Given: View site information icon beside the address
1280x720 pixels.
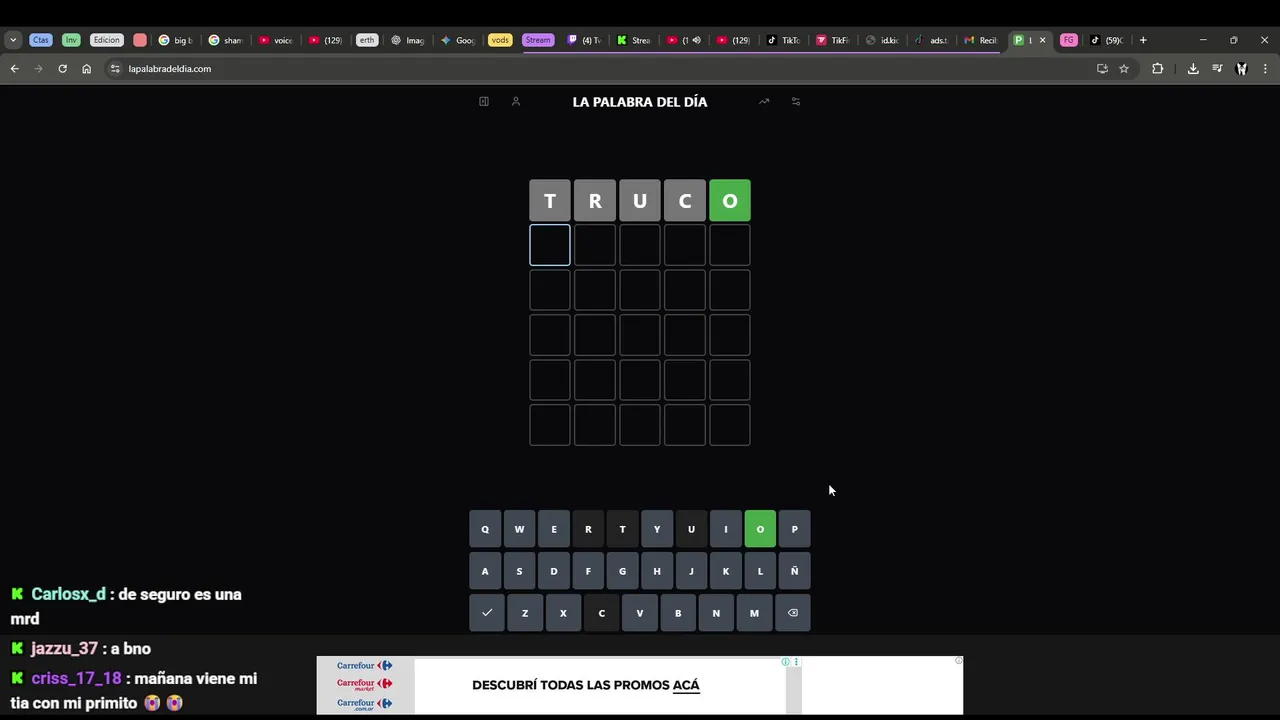Looking at the screenshot, I should (x=115, y=69).
